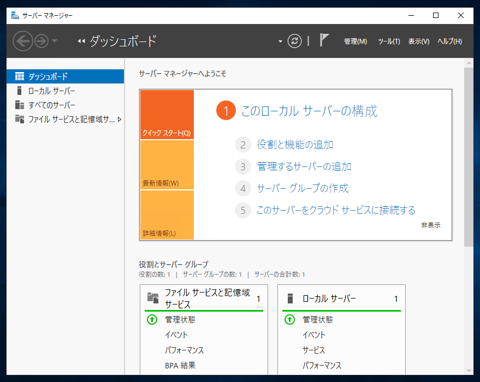480x382 pixels.
Task: Select the クイック スタート(Q) tile
Action: point(167,114)
